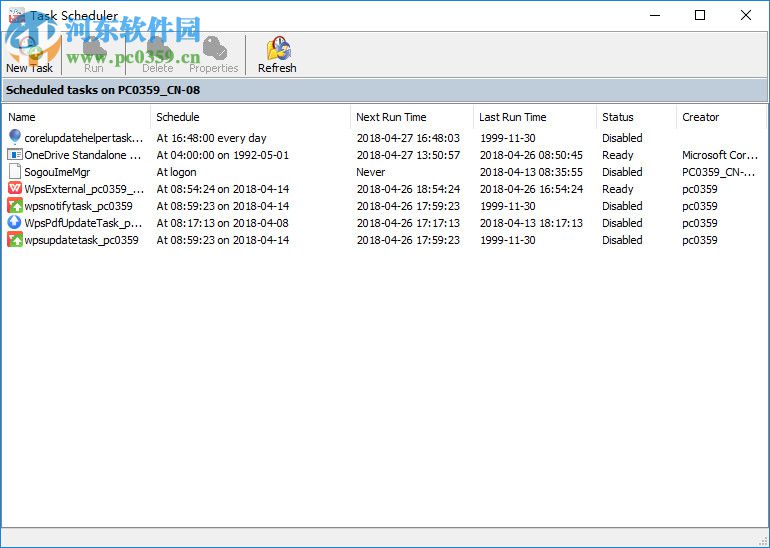Select the WpsPdfUpdateTask task name
Image resolution: width=770 pixels, height=548 pixels.
click(x=83, y=223)
